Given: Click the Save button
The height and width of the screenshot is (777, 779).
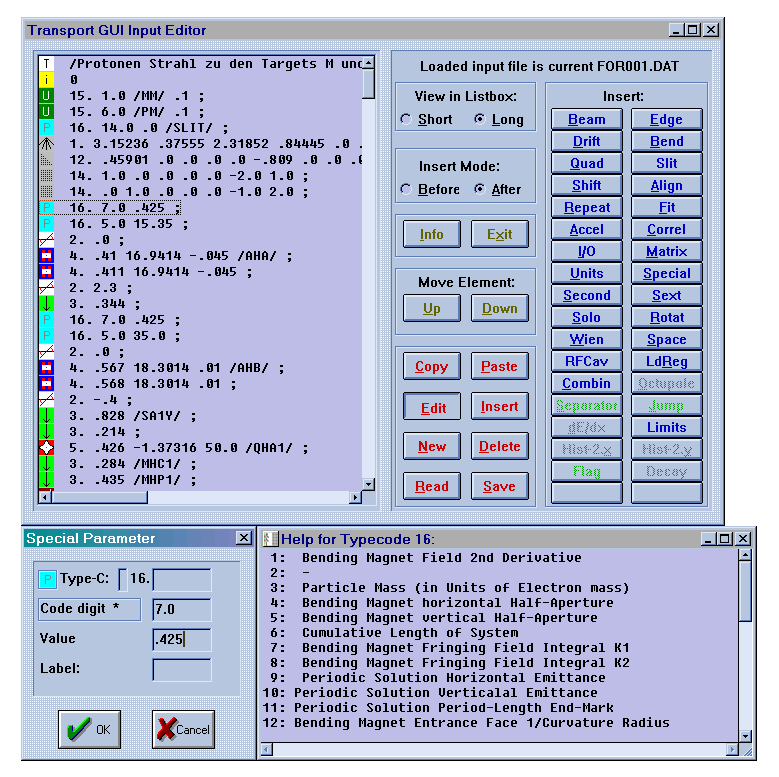Looking at the screenshot, I should pos(499,487).
